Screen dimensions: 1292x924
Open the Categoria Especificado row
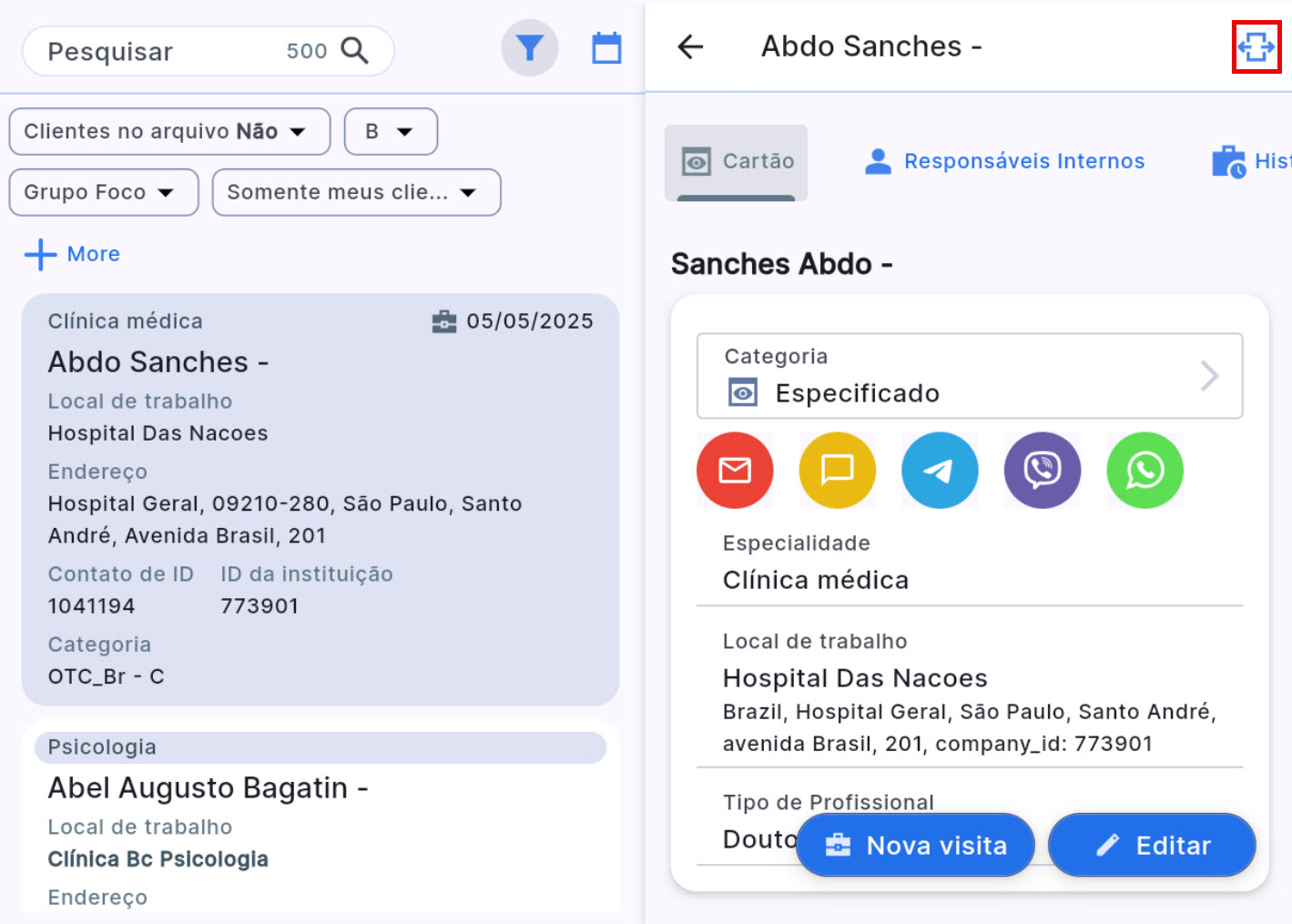(969, 376)
